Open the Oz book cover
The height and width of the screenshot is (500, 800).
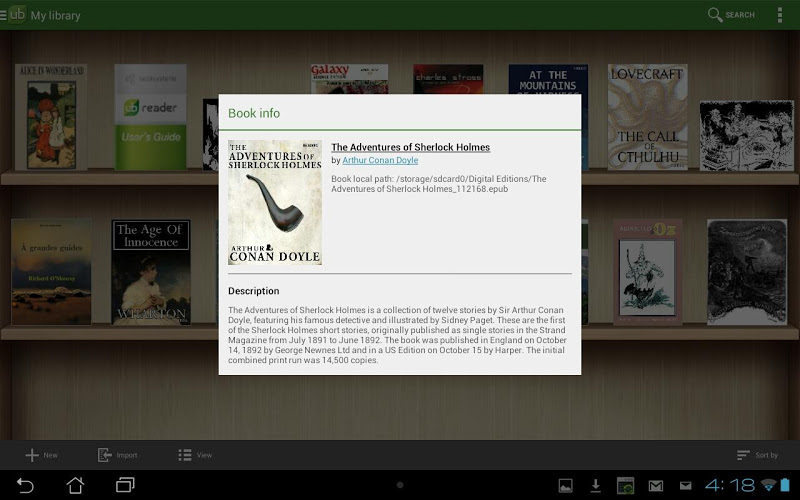(648, 272)
